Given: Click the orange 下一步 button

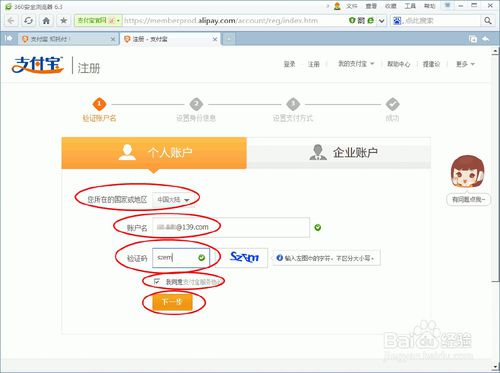Looking at the screenshot, I should click(x=172, y=302).
